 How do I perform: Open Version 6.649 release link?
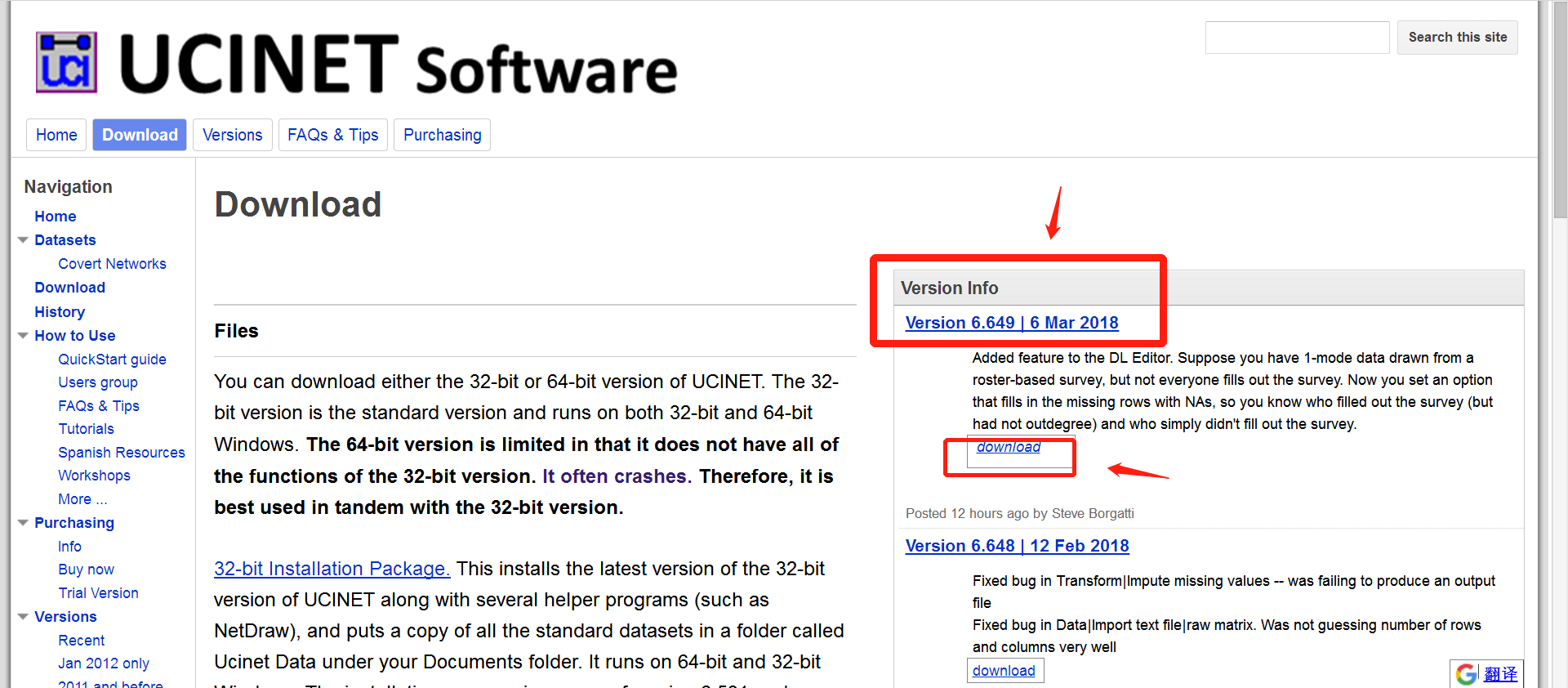point(1012,323)
